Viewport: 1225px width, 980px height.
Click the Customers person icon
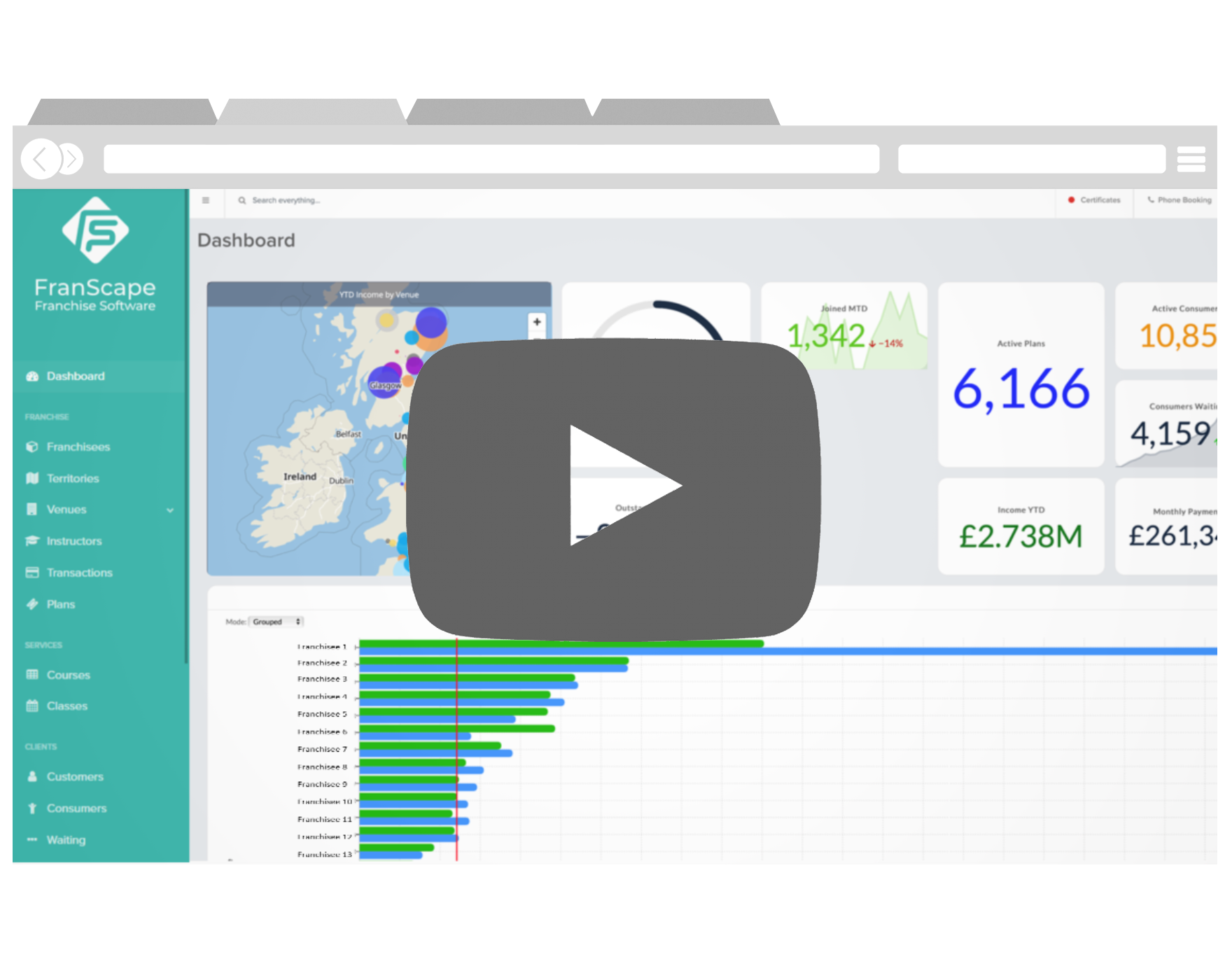[x=32, y=777]
